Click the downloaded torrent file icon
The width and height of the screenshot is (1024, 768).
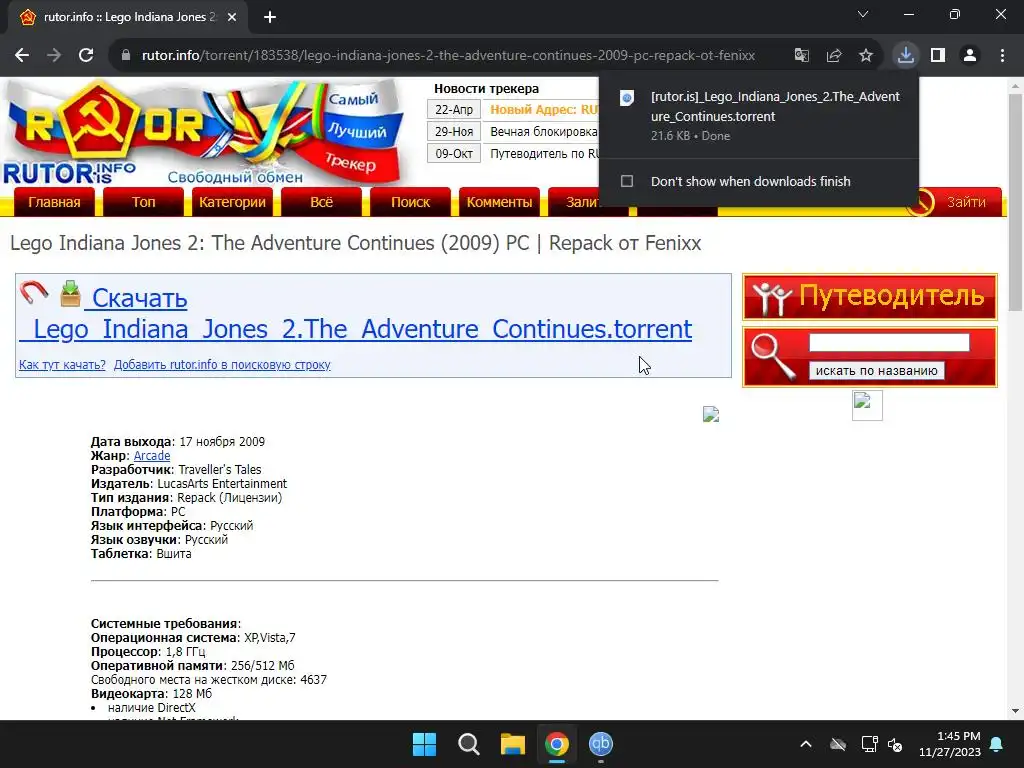[627, 99]
